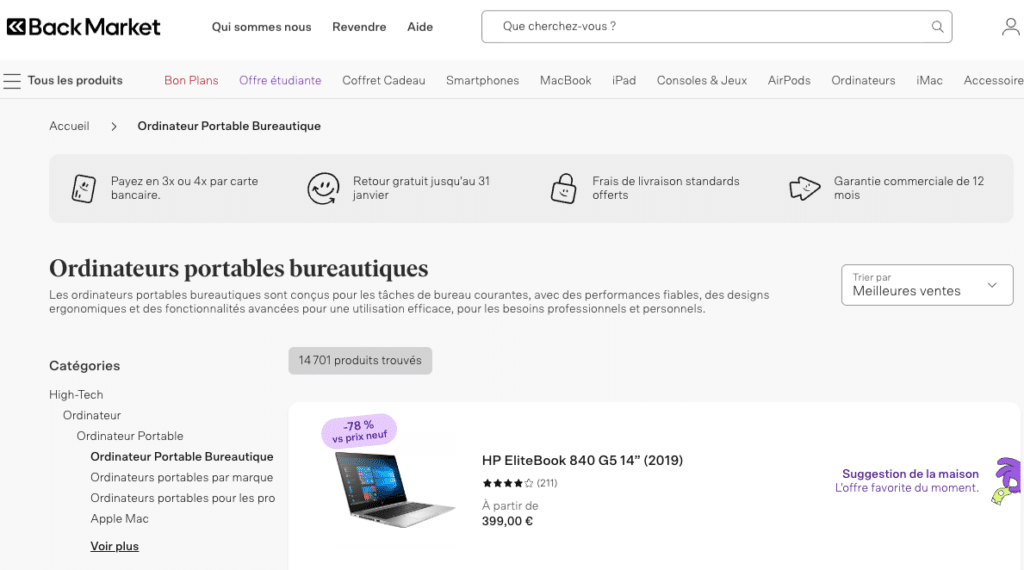Go to Coffret Cadeau category
This screenshot has height=570, width=1024.
[x=383, y=80]
